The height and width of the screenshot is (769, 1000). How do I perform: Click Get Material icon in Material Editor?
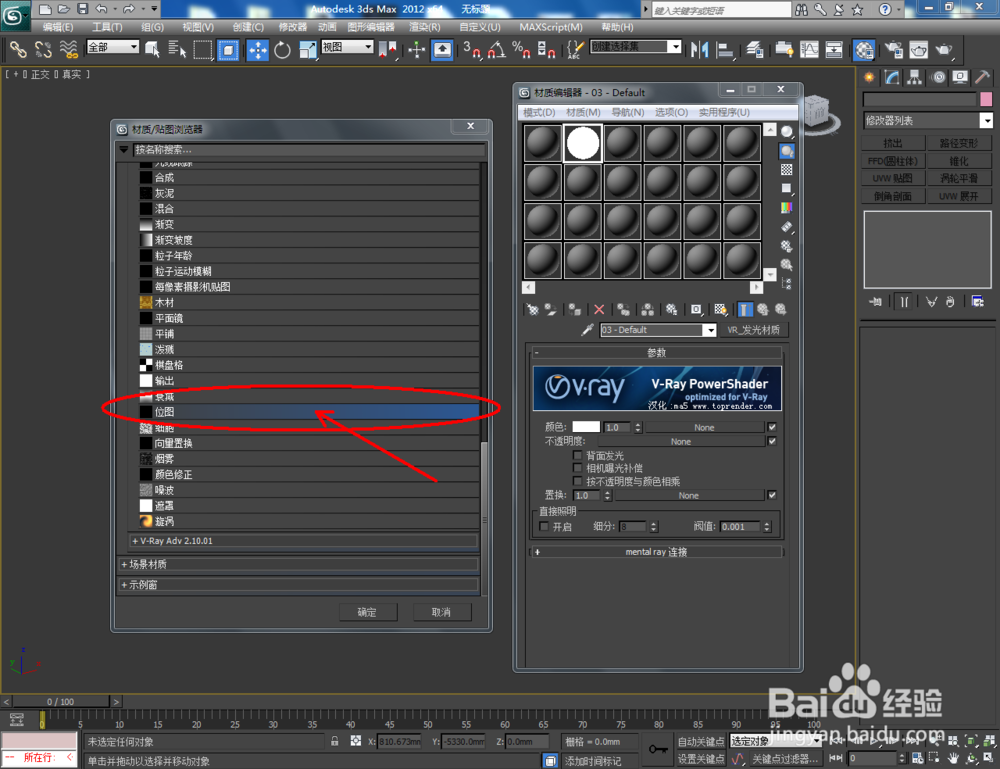coord(533,310)
